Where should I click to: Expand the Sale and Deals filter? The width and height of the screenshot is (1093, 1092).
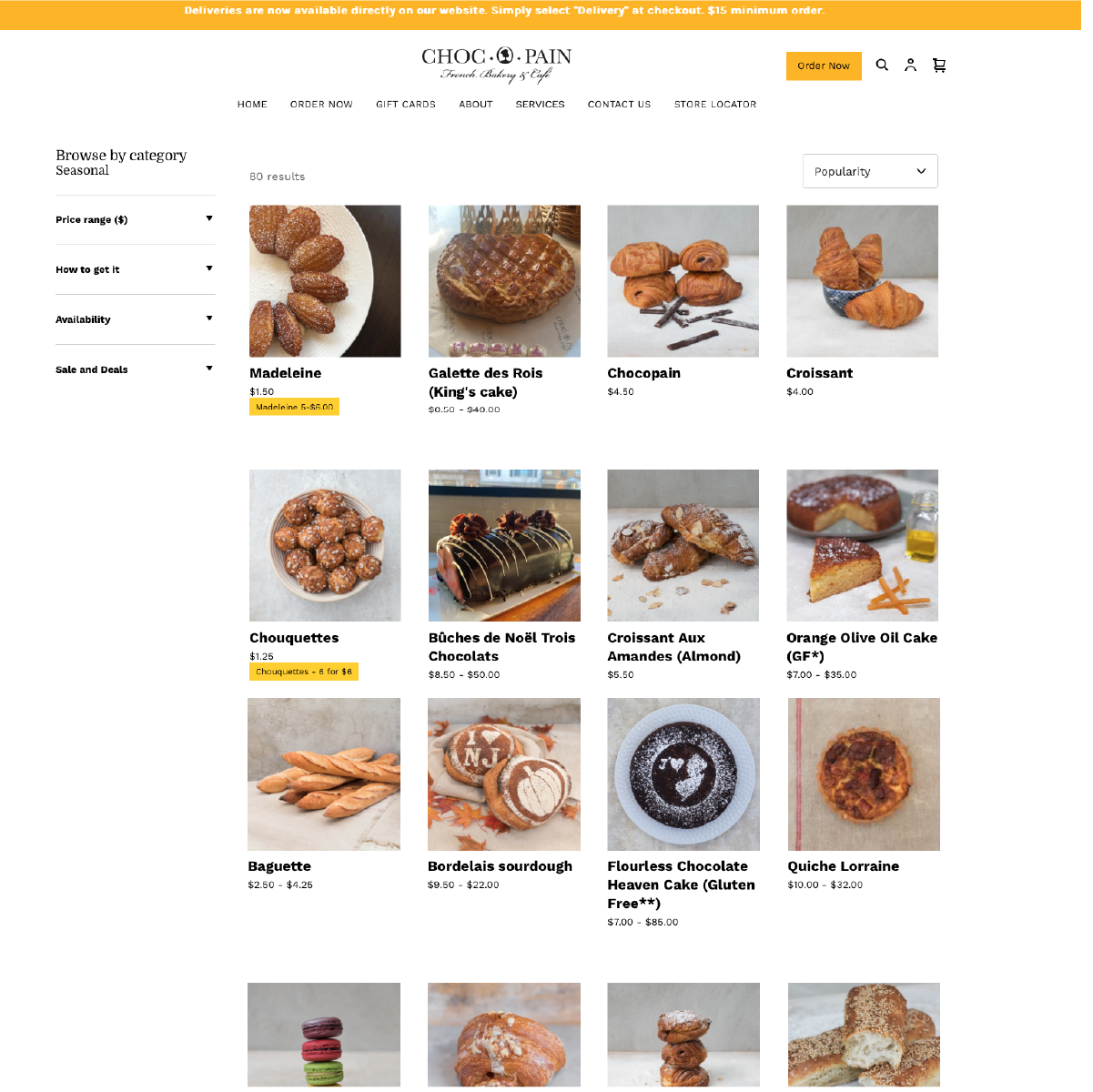[x=135, y=369]
